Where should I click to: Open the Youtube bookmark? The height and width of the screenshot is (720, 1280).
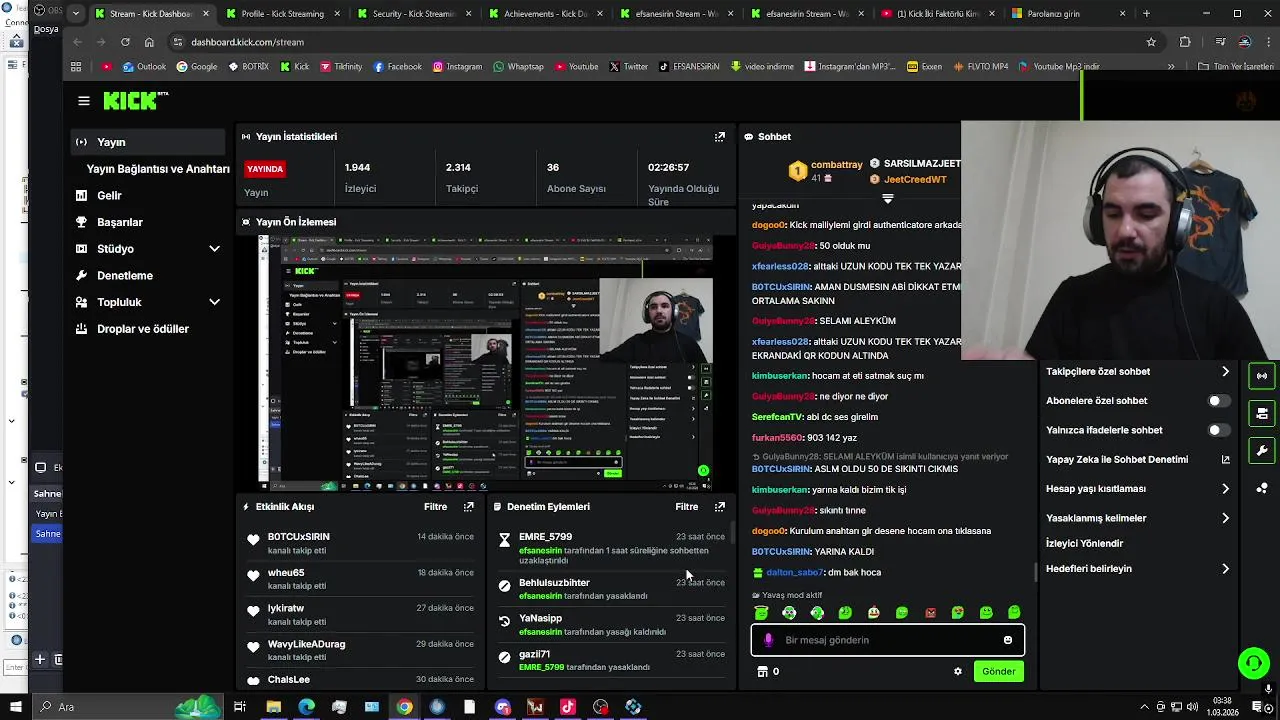(575, 67)
